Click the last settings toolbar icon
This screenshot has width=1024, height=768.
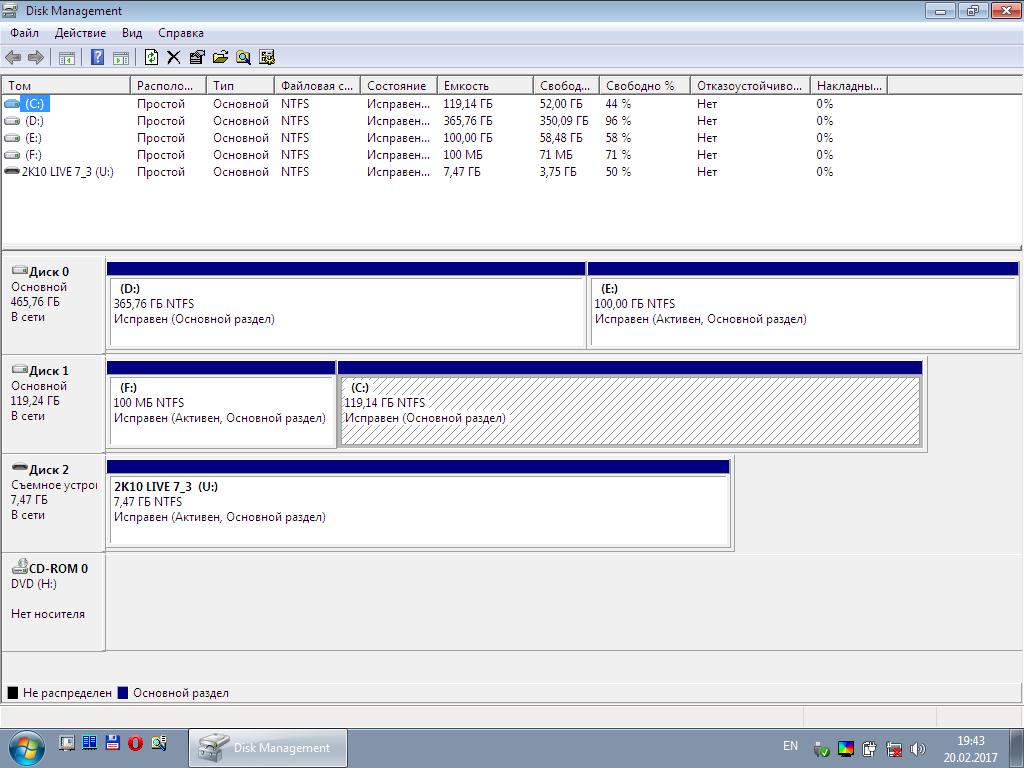tap(267, 58)
